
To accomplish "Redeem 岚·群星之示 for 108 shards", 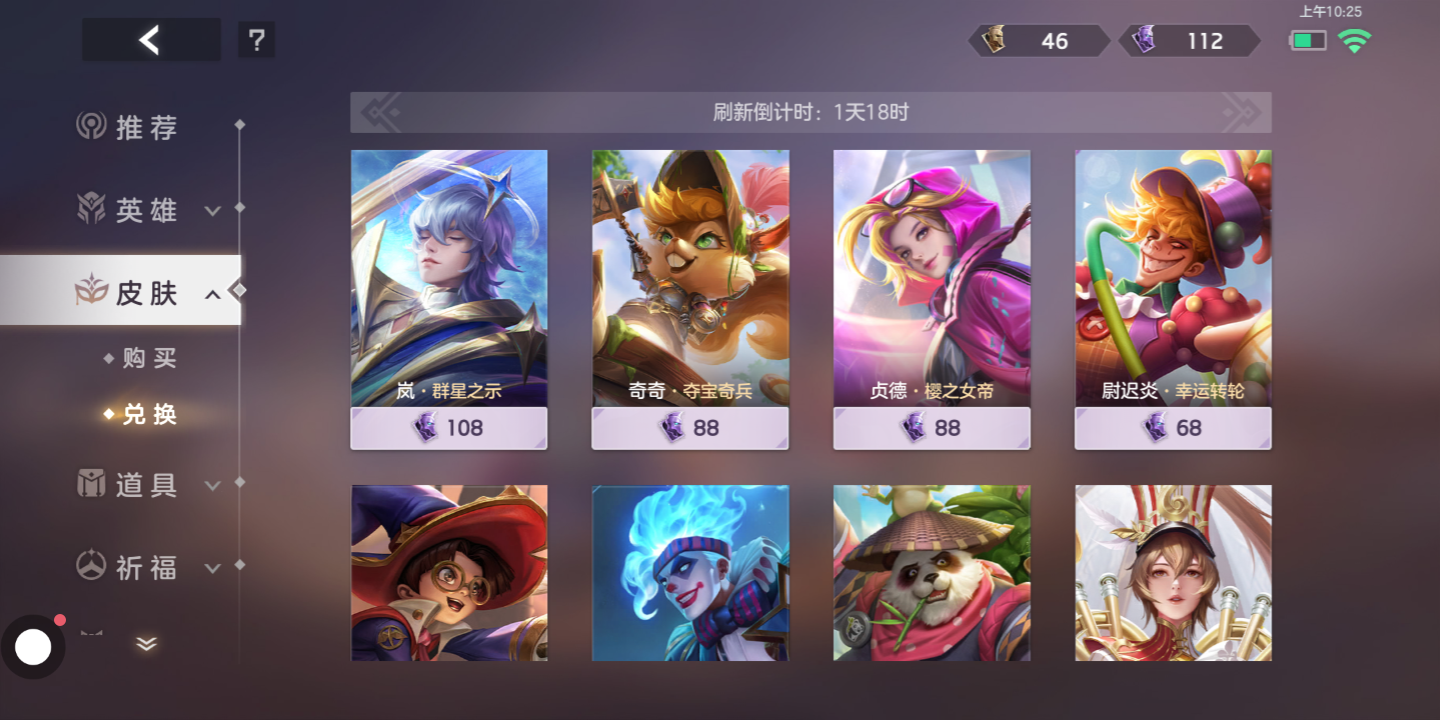I will (x=449, y=428).
